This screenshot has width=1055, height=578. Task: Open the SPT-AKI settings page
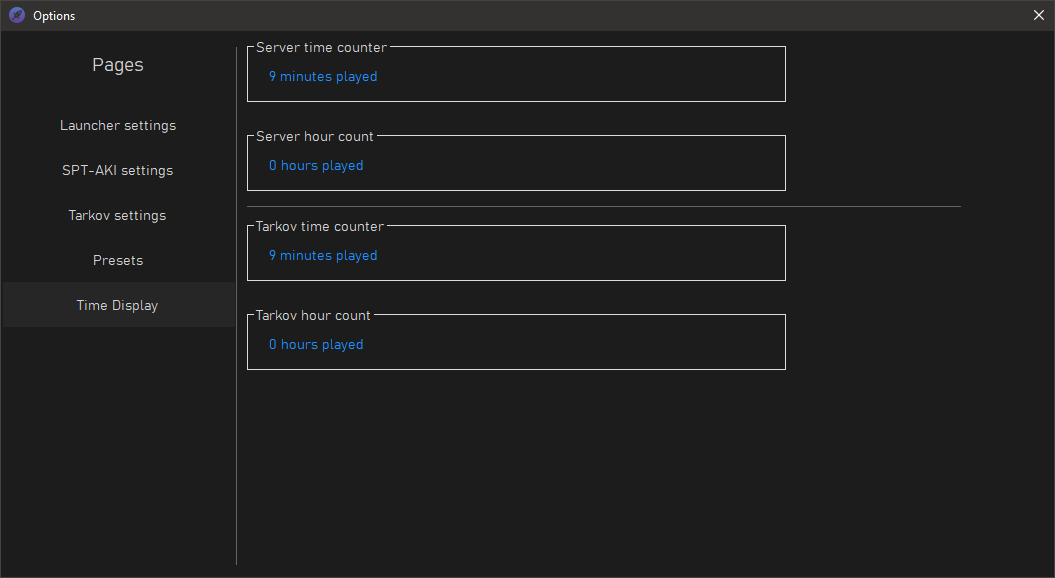tap(118, 170)
